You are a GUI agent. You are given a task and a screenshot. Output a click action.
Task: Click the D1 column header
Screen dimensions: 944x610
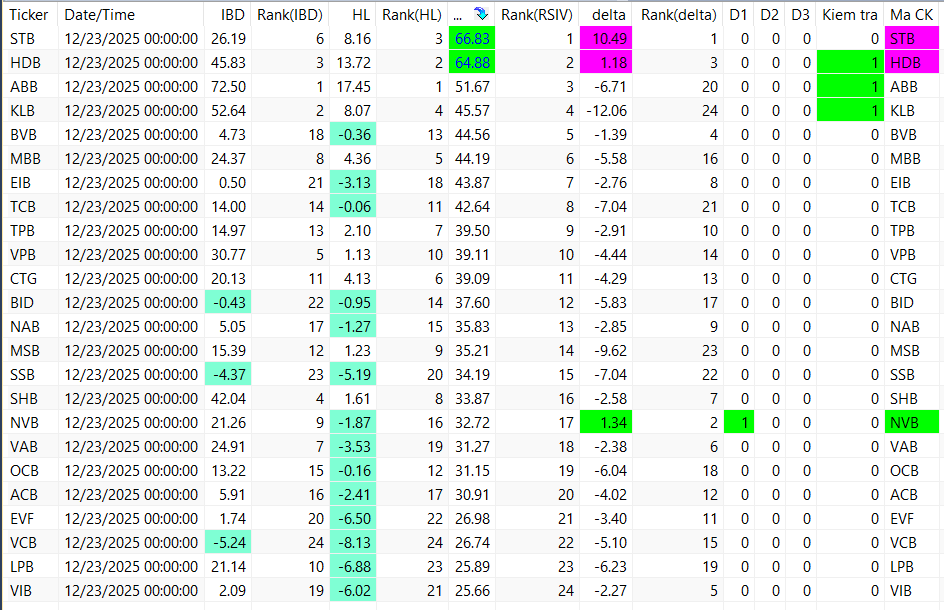738,14
